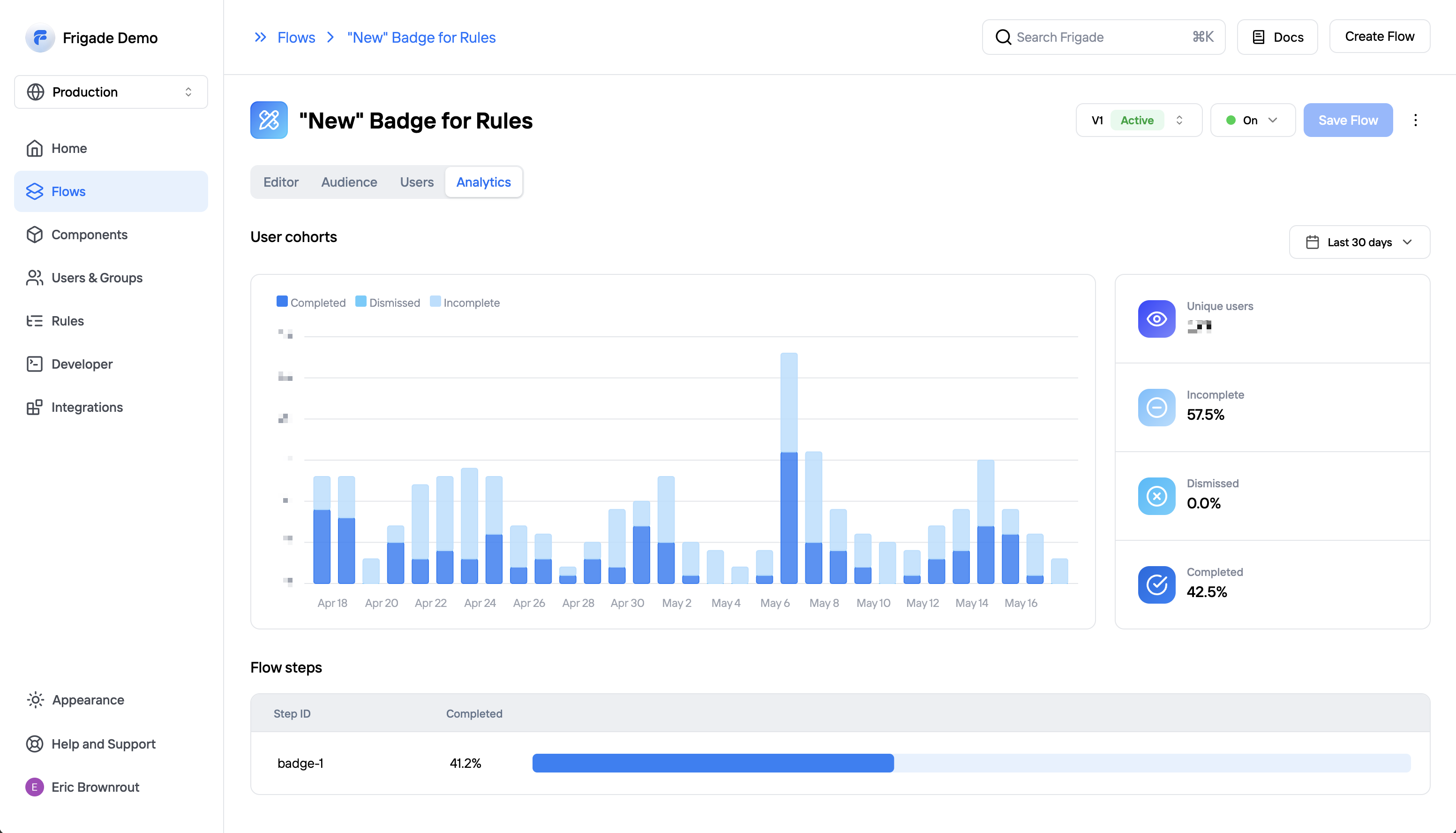This screenshot has width=1456, height=833.
Task: Open the Developer panel icon
Action: pos(35,364)
